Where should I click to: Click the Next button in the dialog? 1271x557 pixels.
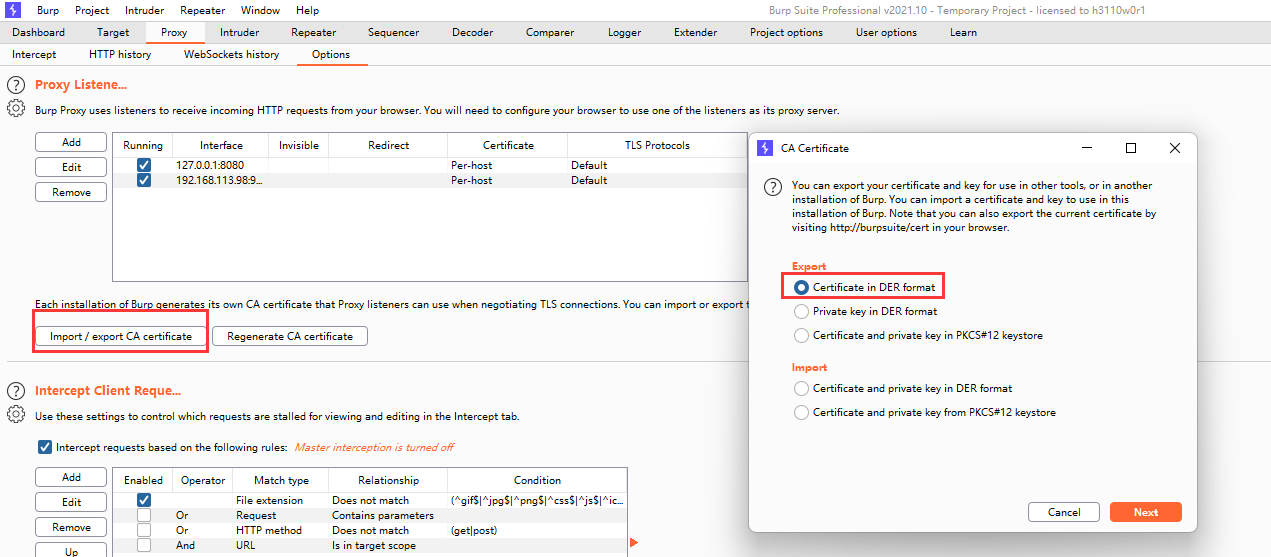[1145, 512]
